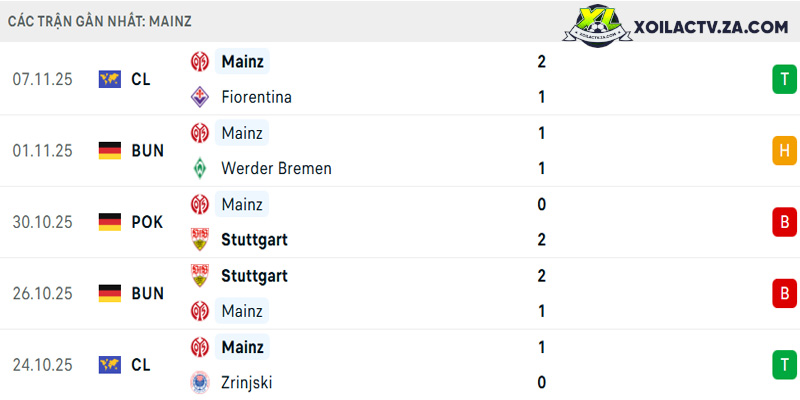
Task: Click the POK competition label
Action: pyautogui.click(x=147, y=222)
